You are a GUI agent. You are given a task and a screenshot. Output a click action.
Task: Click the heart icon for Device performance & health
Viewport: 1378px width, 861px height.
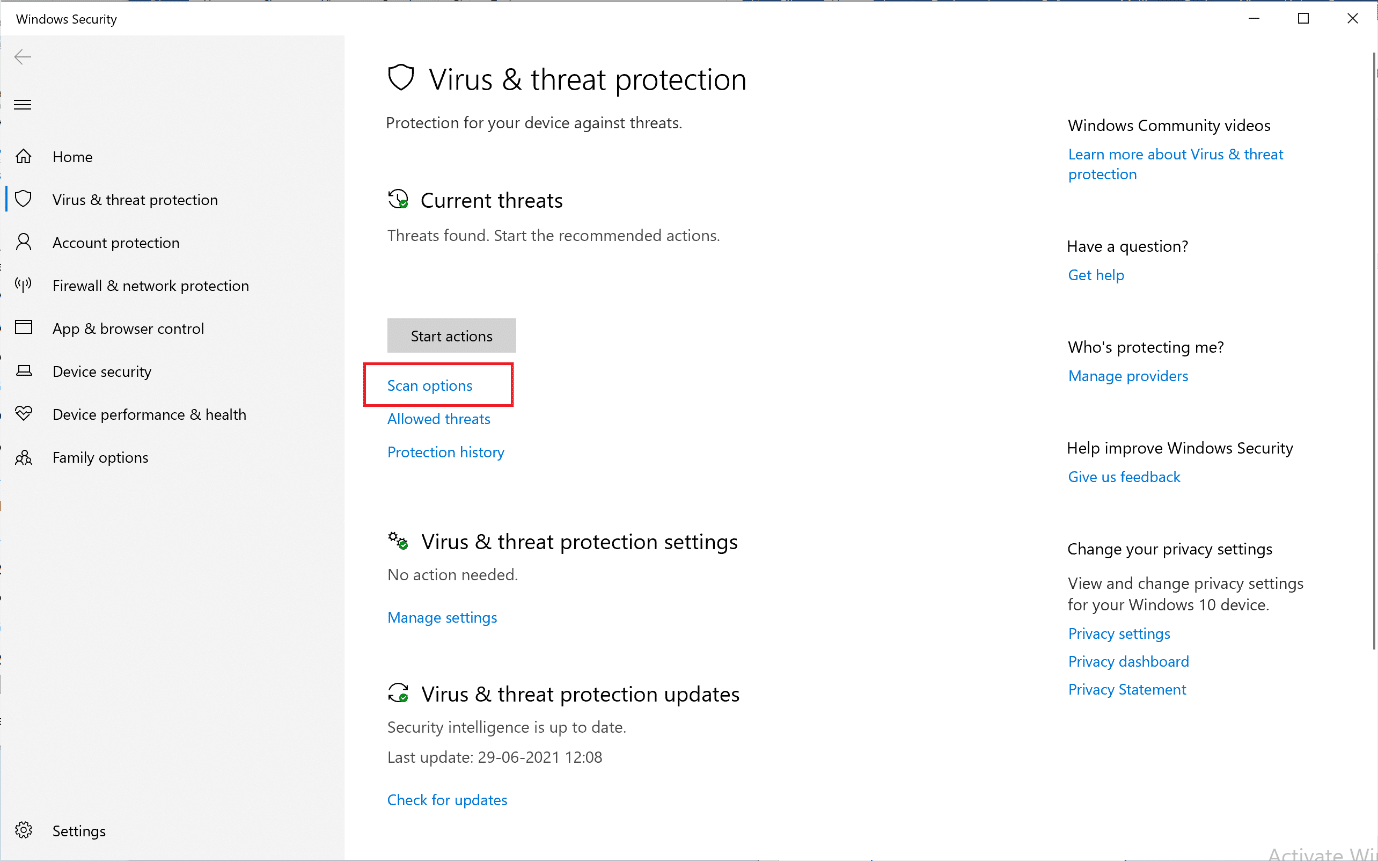pyautogui.click(x=24, y=414)
